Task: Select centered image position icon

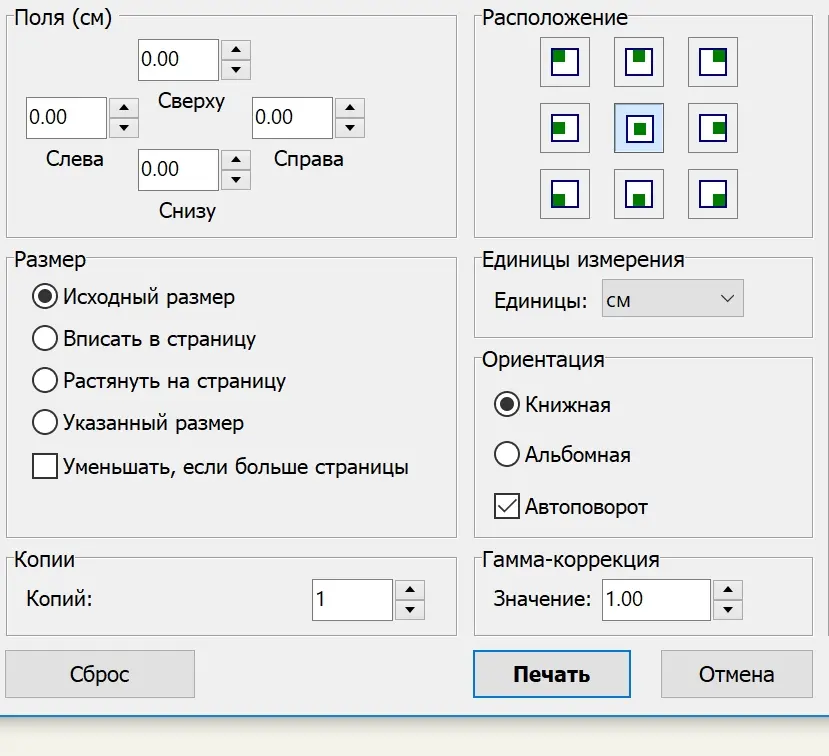Action: tap(639, 128)
